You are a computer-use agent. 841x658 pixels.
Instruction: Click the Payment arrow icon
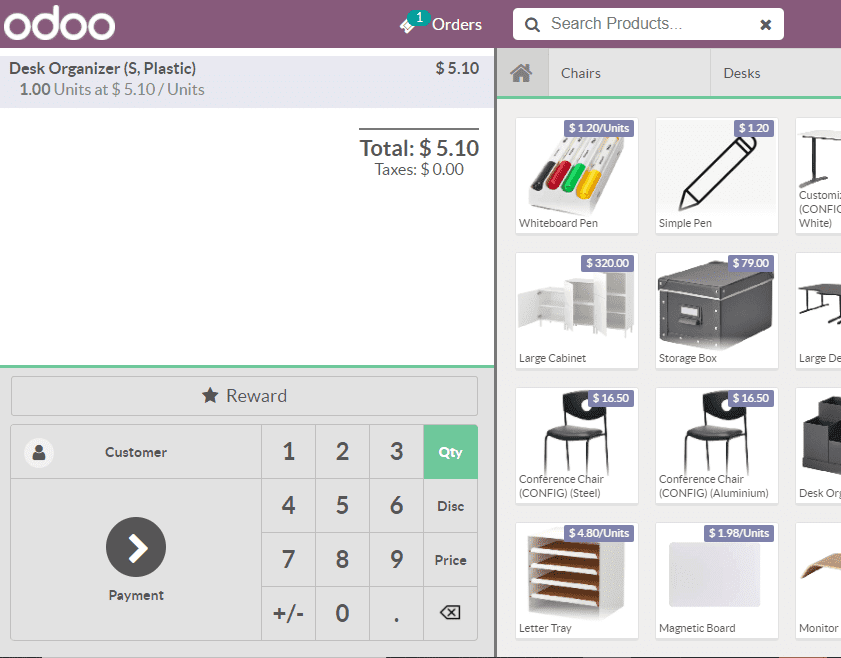pyautogui.click(x=136, y=547)
